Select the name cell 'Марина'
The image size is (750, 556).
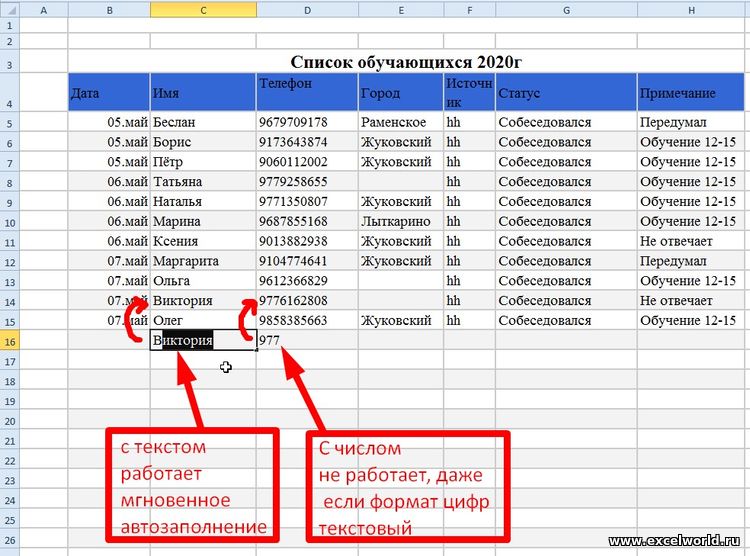(203, 222)
